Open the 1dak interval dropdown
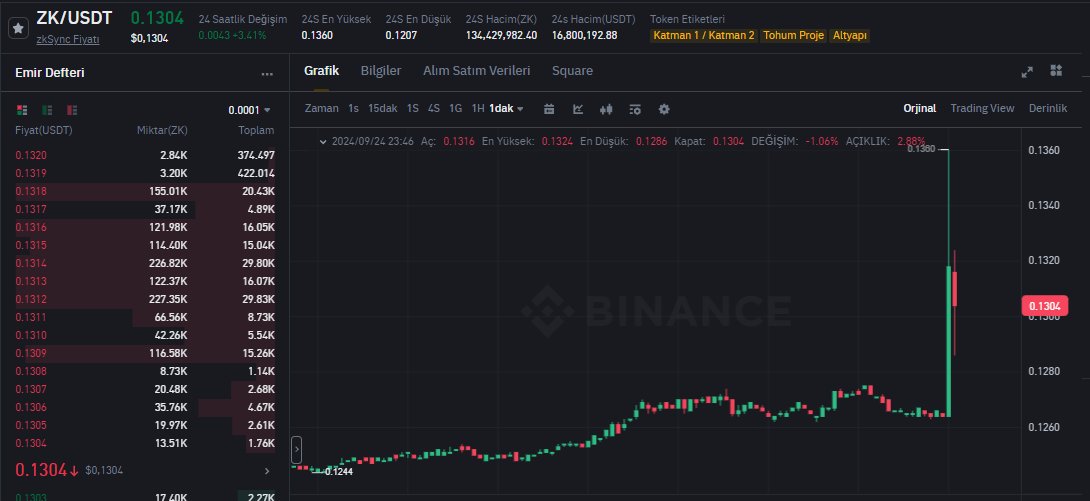 (506, 108)
